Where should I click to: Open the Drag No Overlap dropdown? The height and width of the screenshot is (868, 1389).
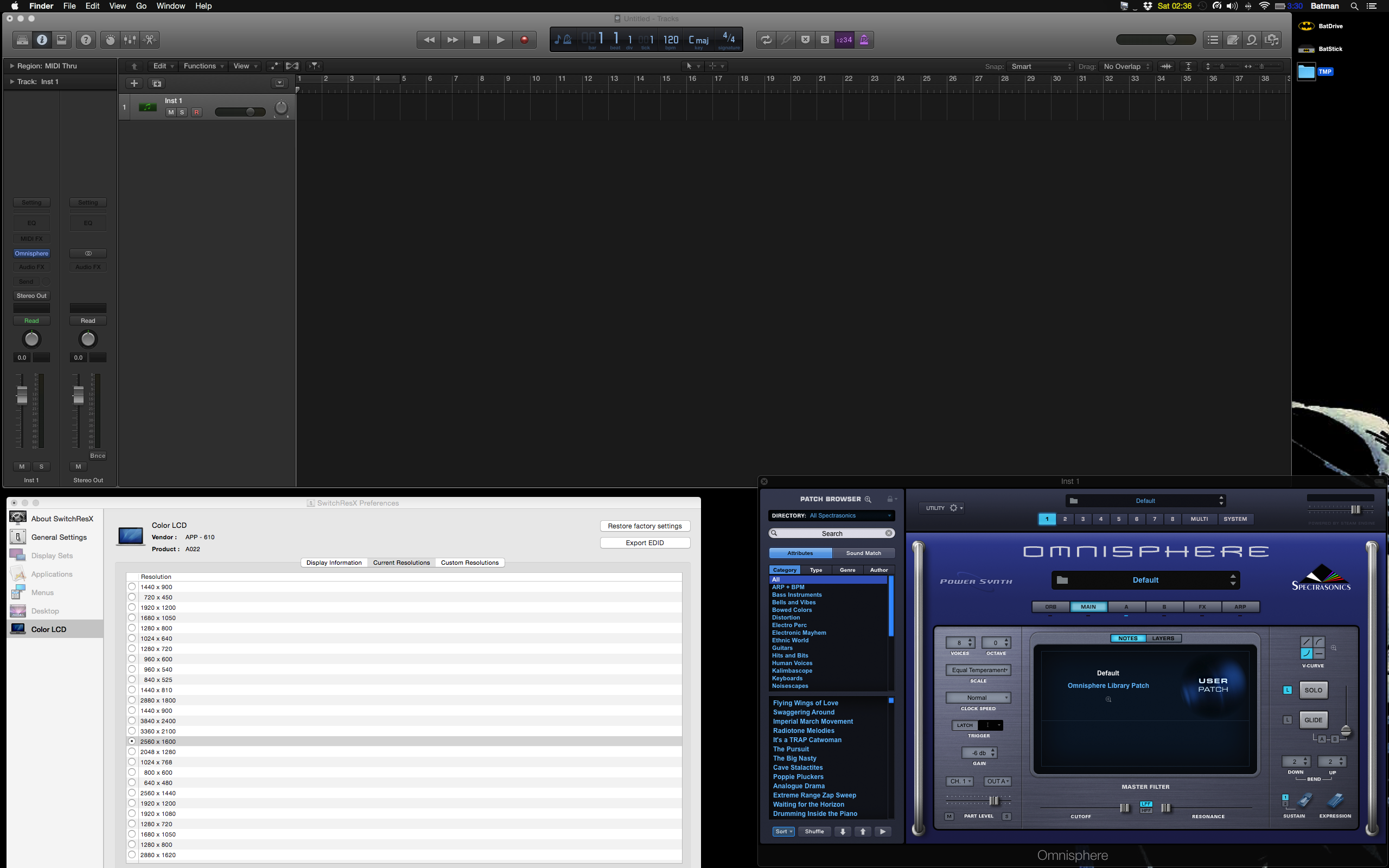1126,67
